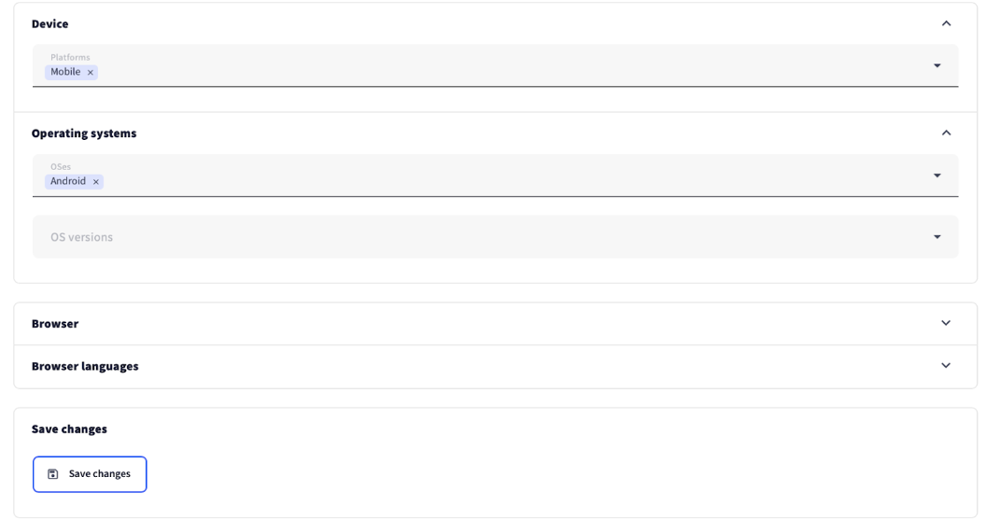Viewport: 1000px width, 519px height.
Task: Click the Device section title
Action: tap(50, 23)
